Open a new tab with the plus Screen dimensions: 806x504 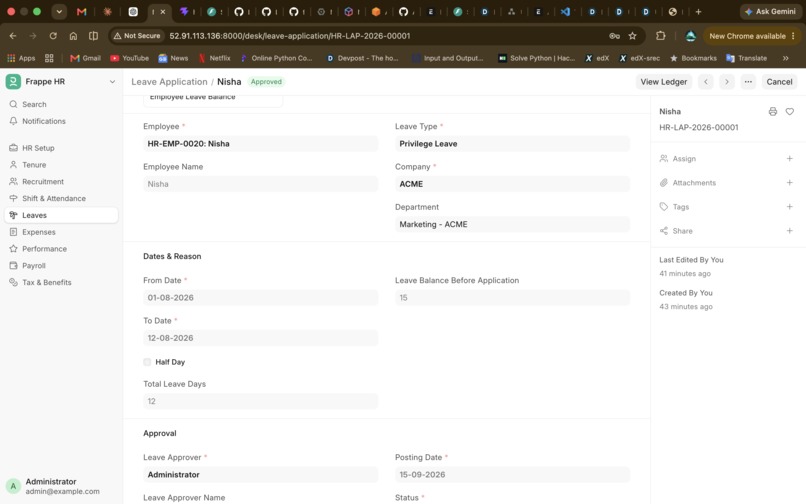[x=698, y=11]
